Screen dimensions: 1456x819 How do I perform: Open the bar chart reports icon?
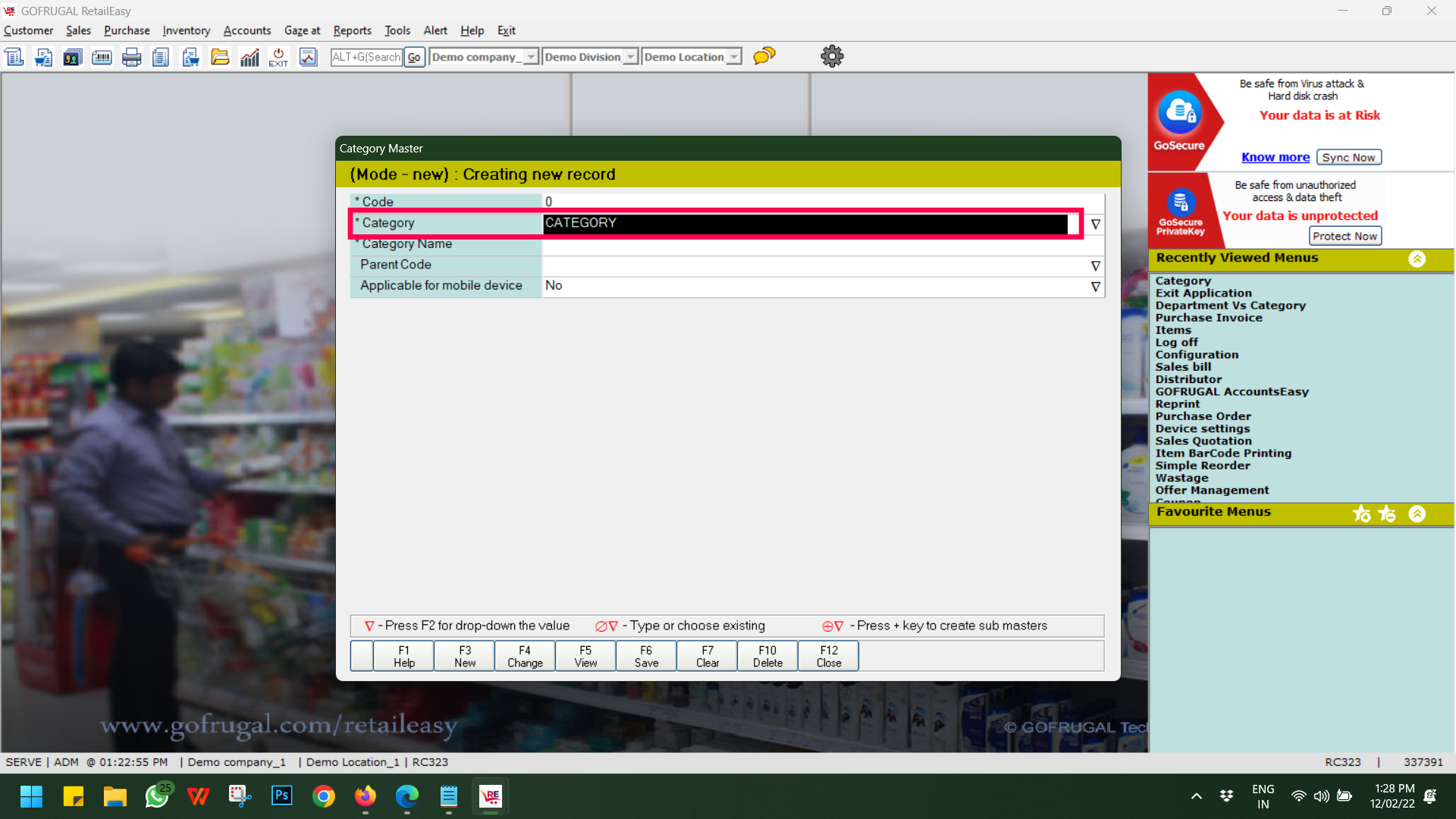coord(249,57)
